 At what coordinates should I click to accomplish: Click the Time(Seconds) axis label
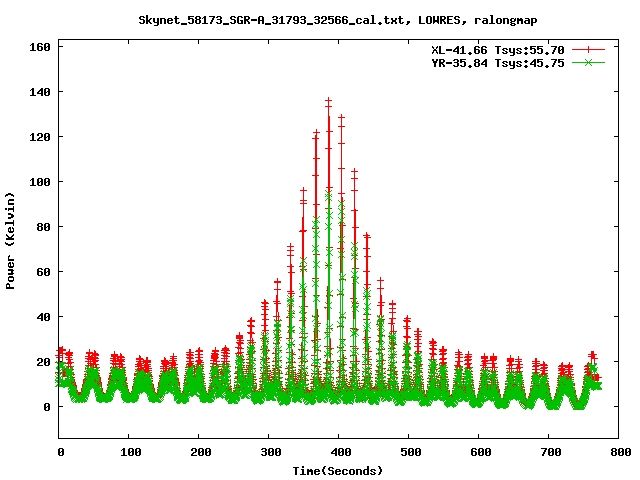338,471
